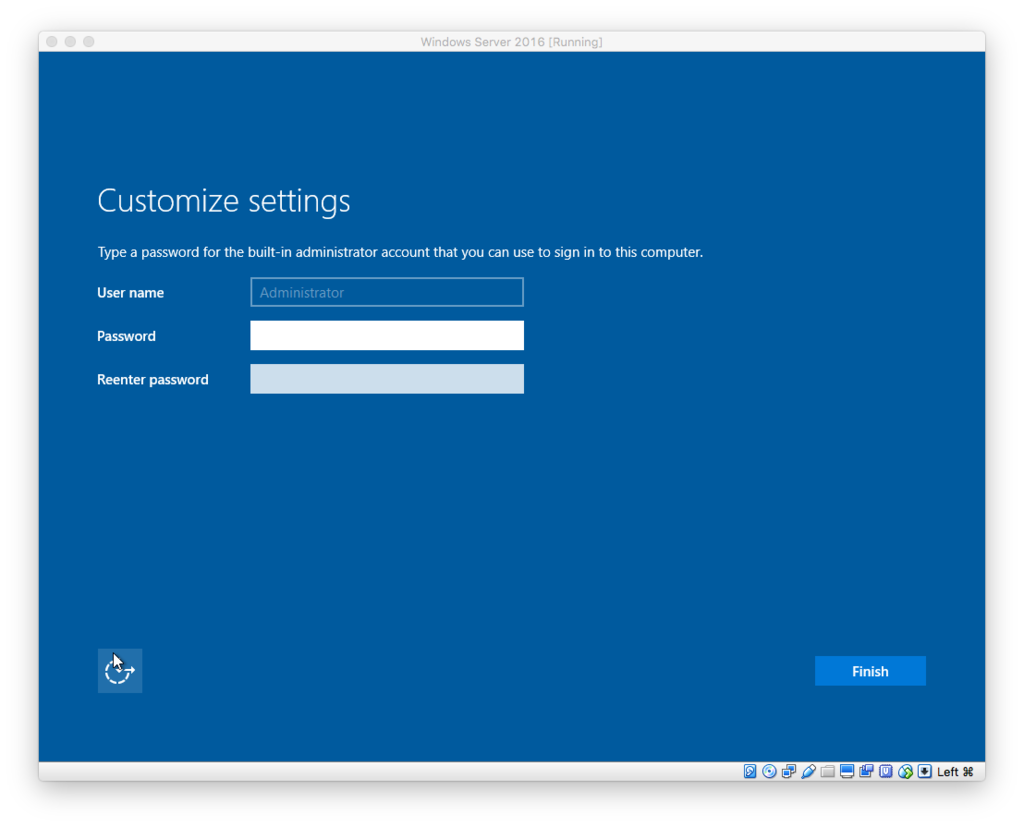
Task: Focus the Password input field
Action: tap(387, 335)
